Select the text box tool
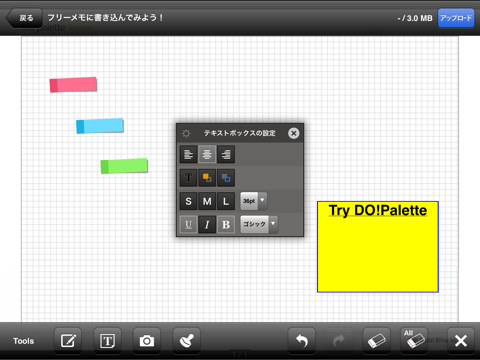Viewport: 480px width, 360px height. (107, 341)
